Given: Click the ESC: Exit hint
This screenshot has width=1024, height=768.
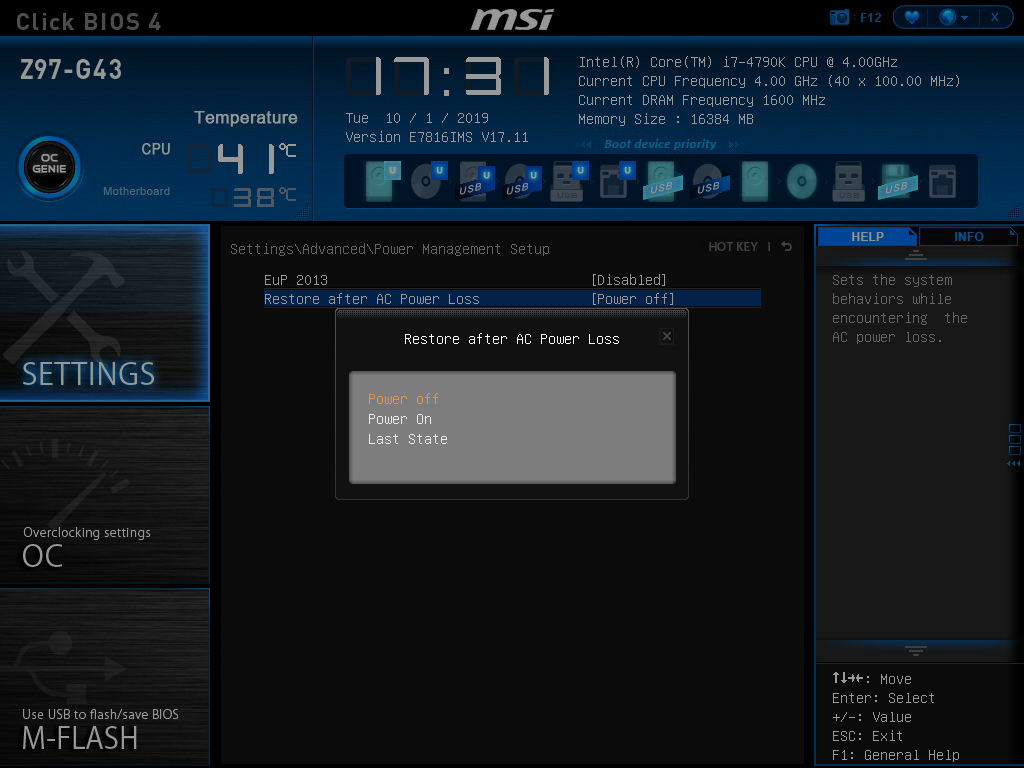Looking at the screenshot, I should coord(867,737).
